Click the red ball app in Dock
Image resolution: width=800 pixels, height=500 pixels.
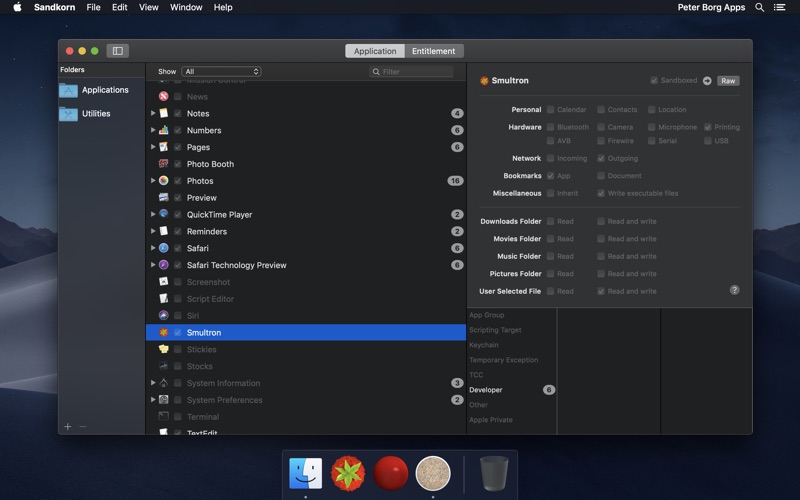click(390, 473)
